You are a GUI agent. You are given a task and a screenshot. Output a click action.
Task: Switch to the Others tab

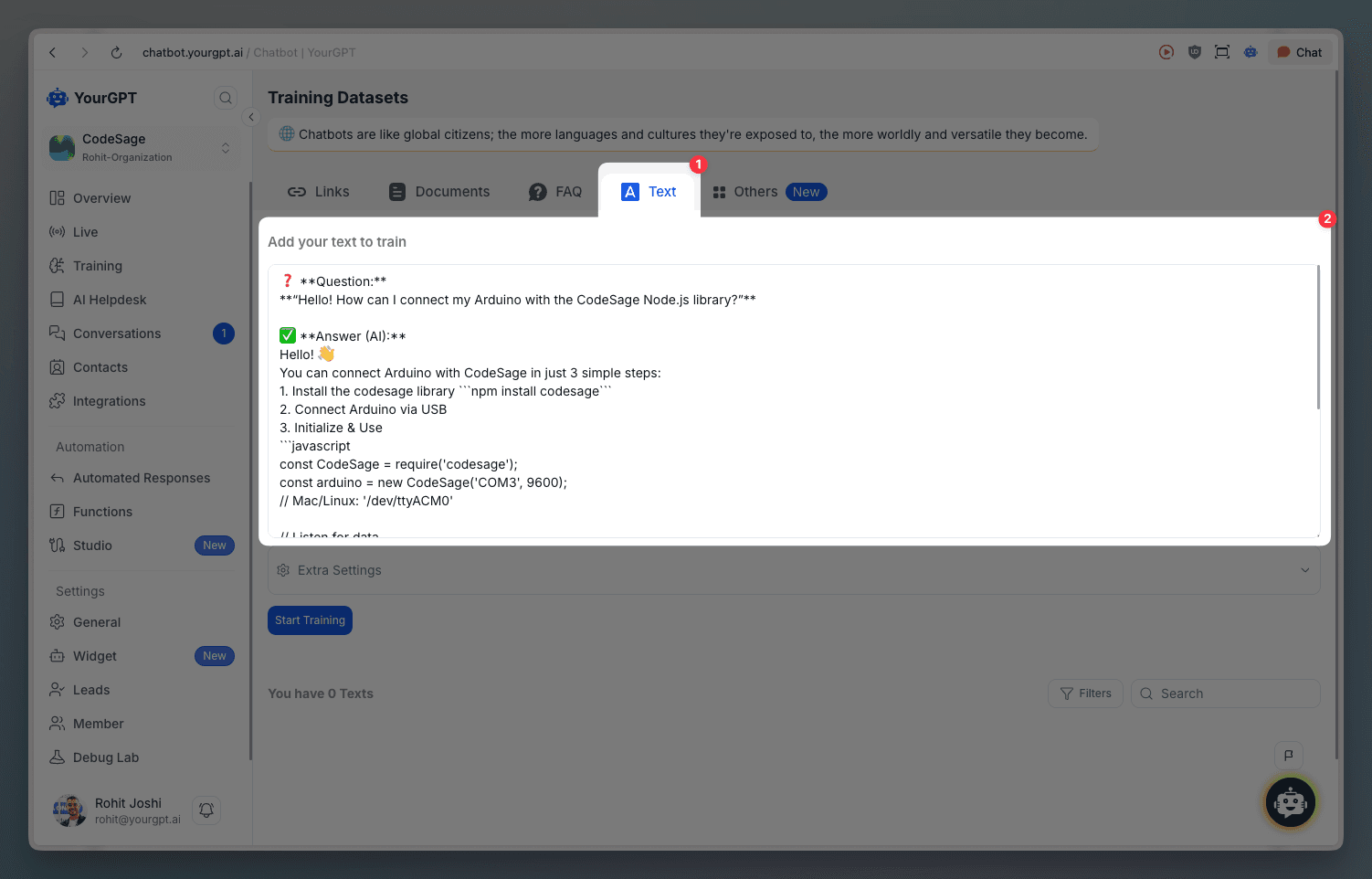[756, 191]
